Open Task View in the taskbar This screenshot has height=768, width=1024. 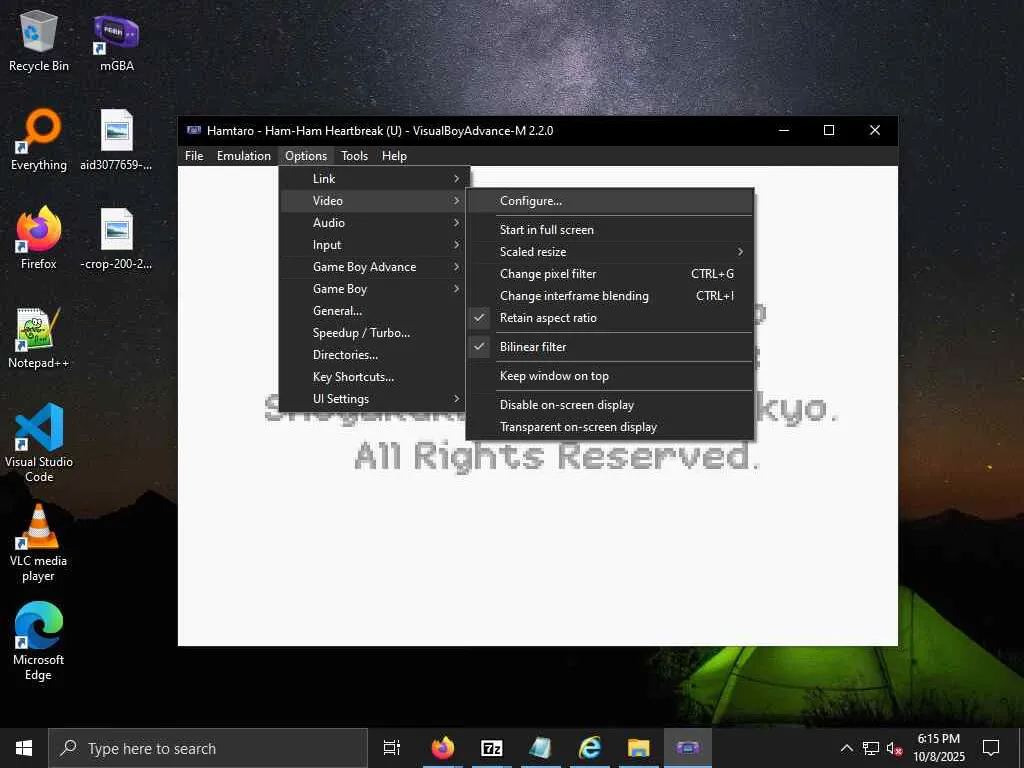tap(392, 748)
